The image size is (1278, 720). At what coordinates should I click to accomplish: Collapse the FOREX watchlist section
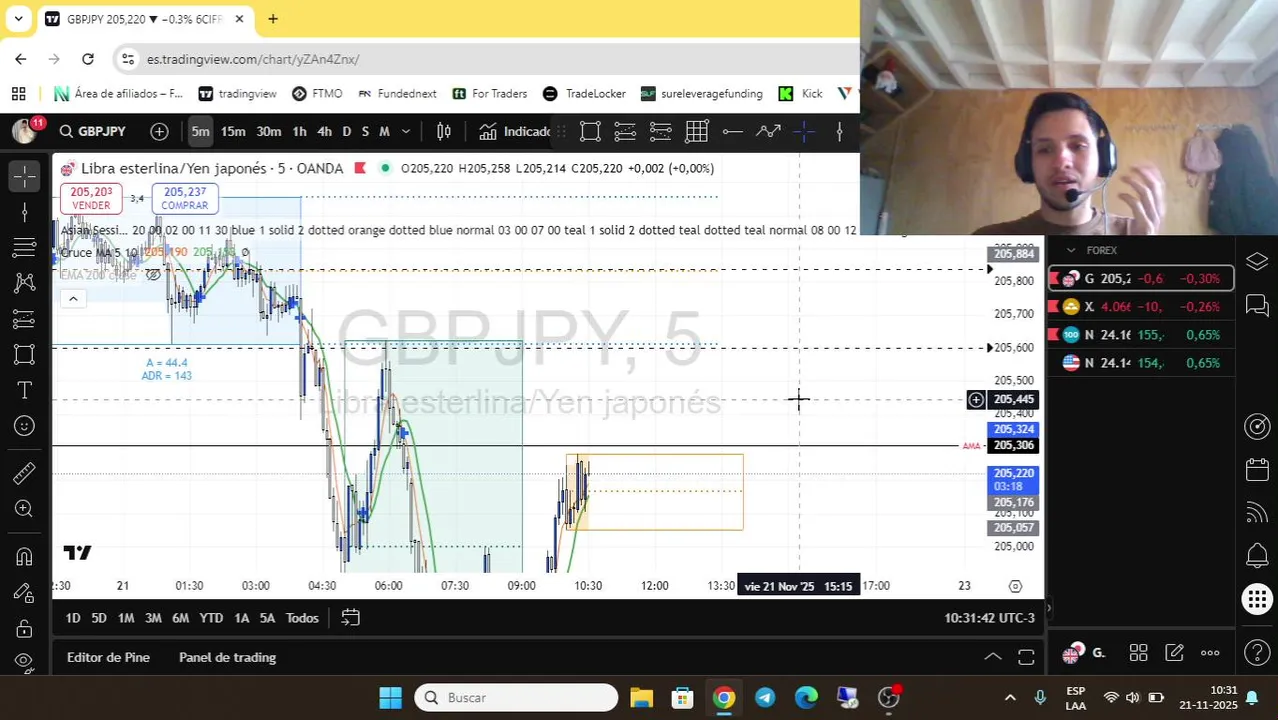coord(1071,250)
